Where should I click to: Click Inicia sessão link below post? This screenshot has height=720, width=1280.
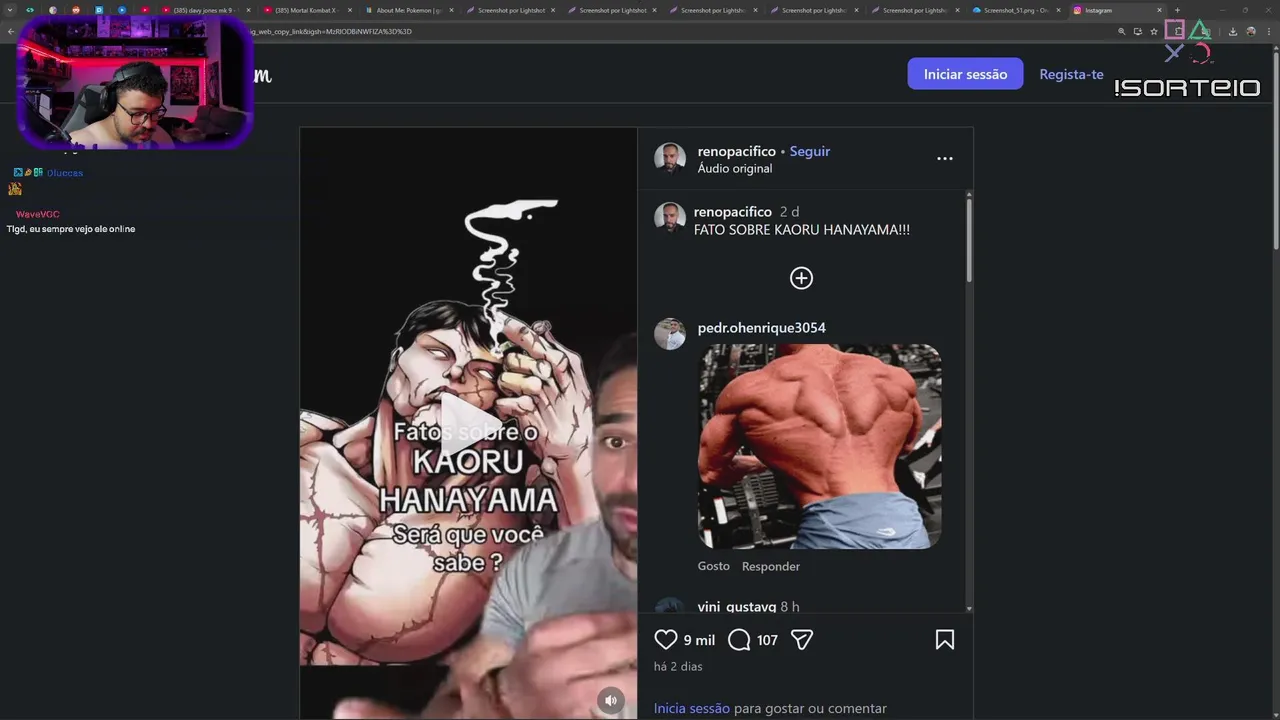[692, 708]
